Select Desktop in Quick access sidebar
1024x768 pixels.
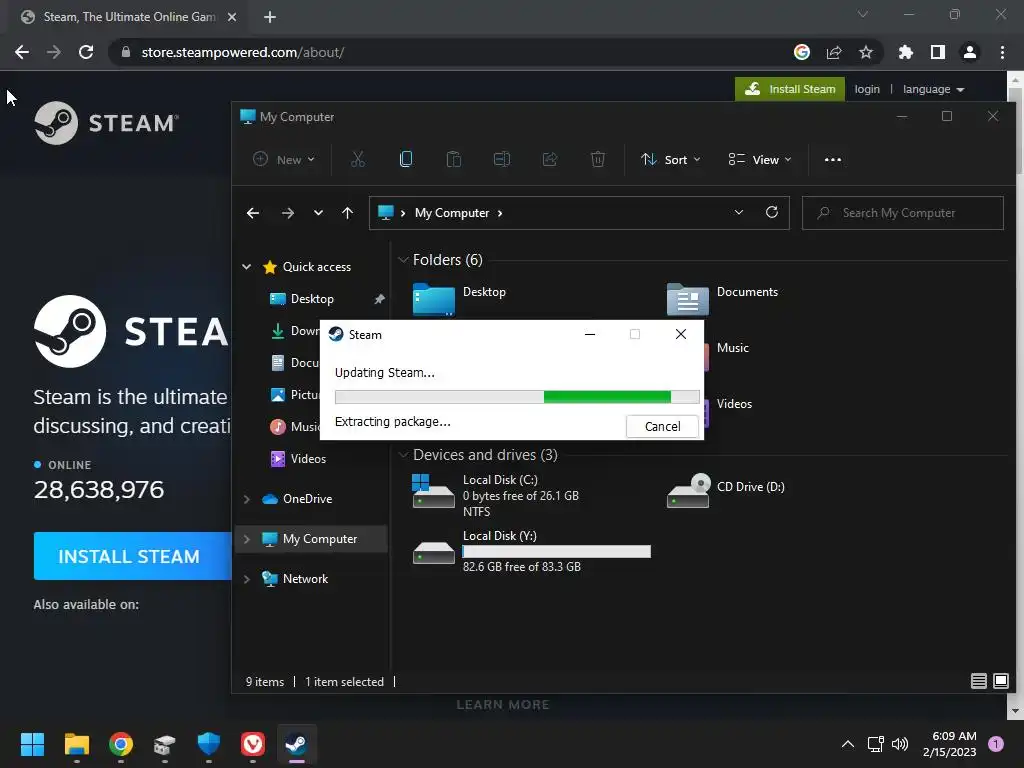pos(312,298)
